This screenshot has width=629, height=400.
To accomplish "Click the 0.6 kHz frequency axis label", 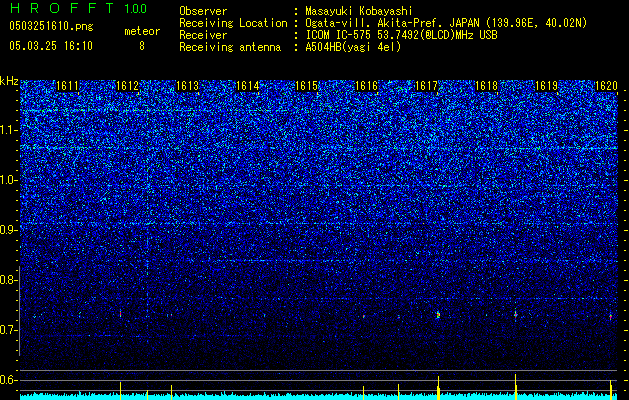I will [x=9, y=380].
